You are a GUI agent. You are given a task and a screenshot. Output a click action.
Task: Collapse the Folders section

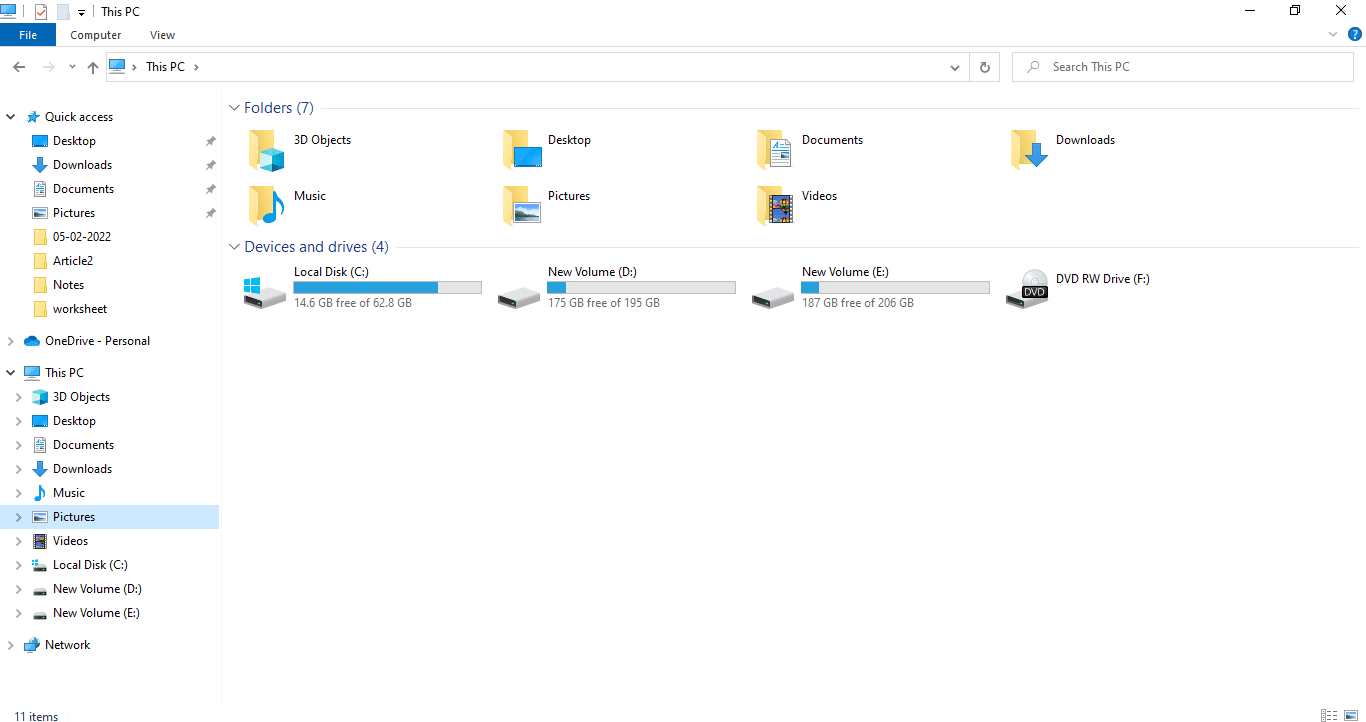pyautogui.click(x=234, y=107)
